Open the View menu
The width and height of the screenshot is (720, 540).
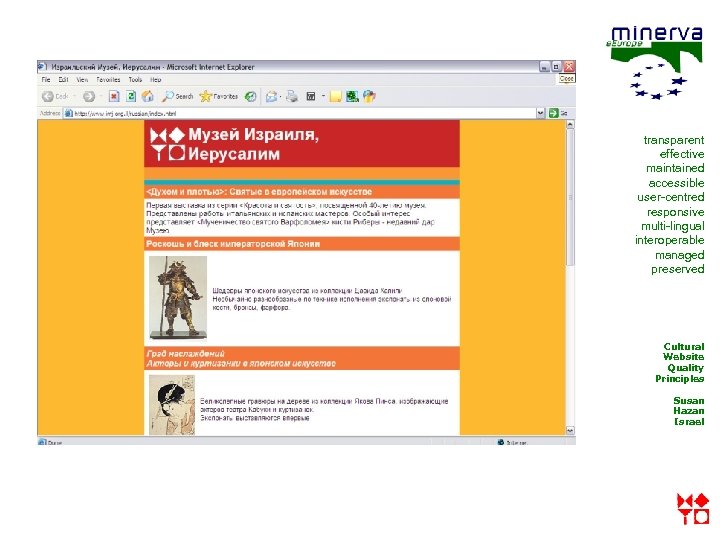[x=82, y=79]
